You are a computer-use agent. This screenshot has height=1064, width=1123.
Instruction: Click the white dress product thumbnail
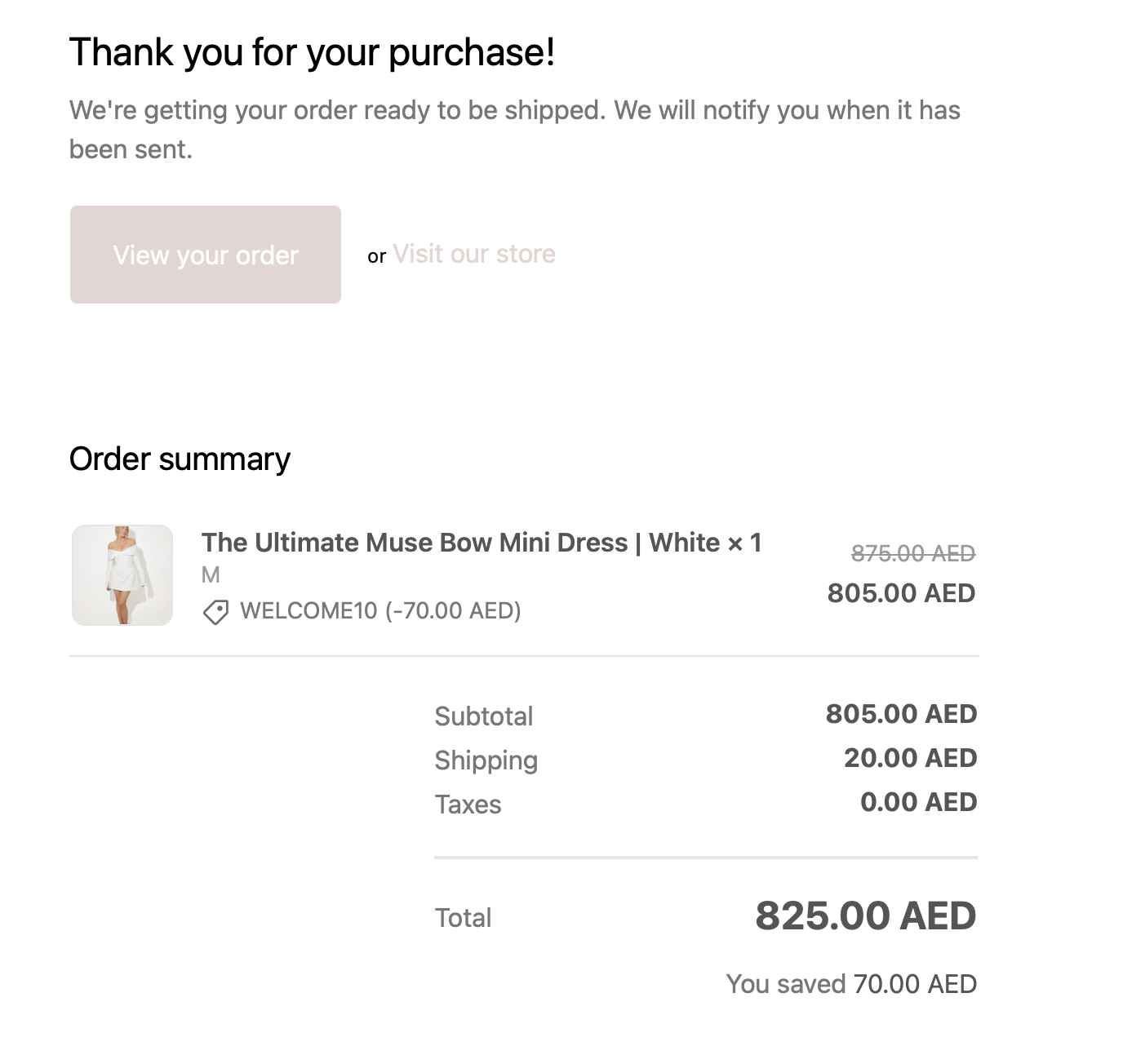point(122,575)
